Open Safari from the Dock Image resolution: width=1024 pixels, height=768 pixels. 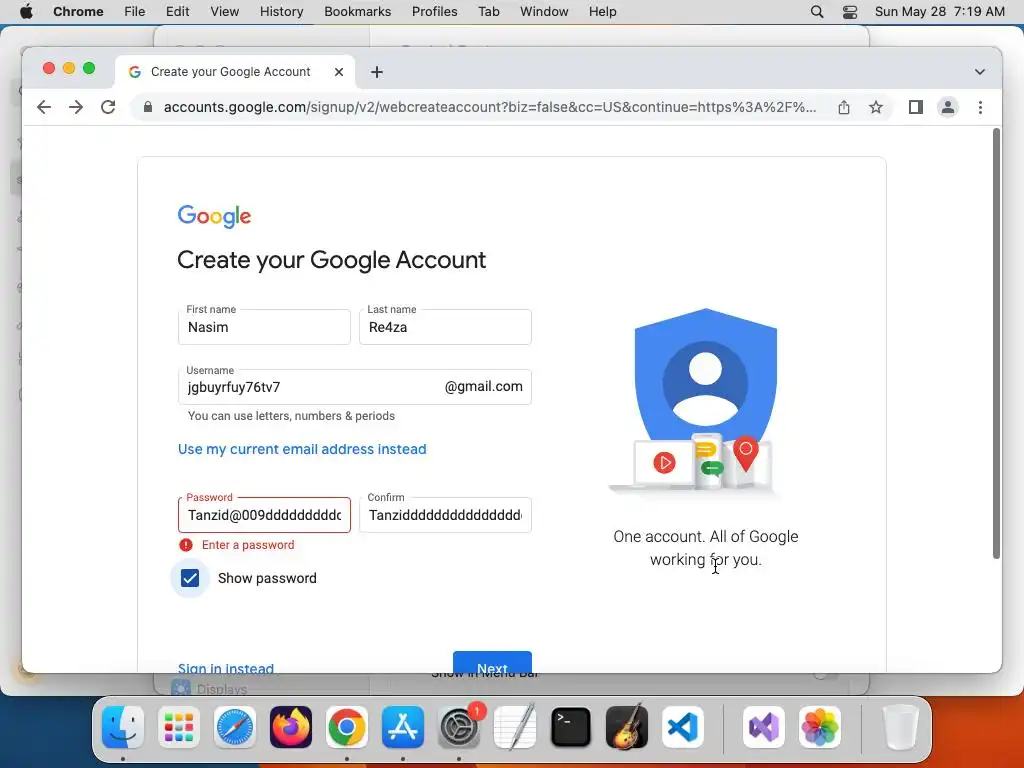pyautogui.click(x=235, y=727)
